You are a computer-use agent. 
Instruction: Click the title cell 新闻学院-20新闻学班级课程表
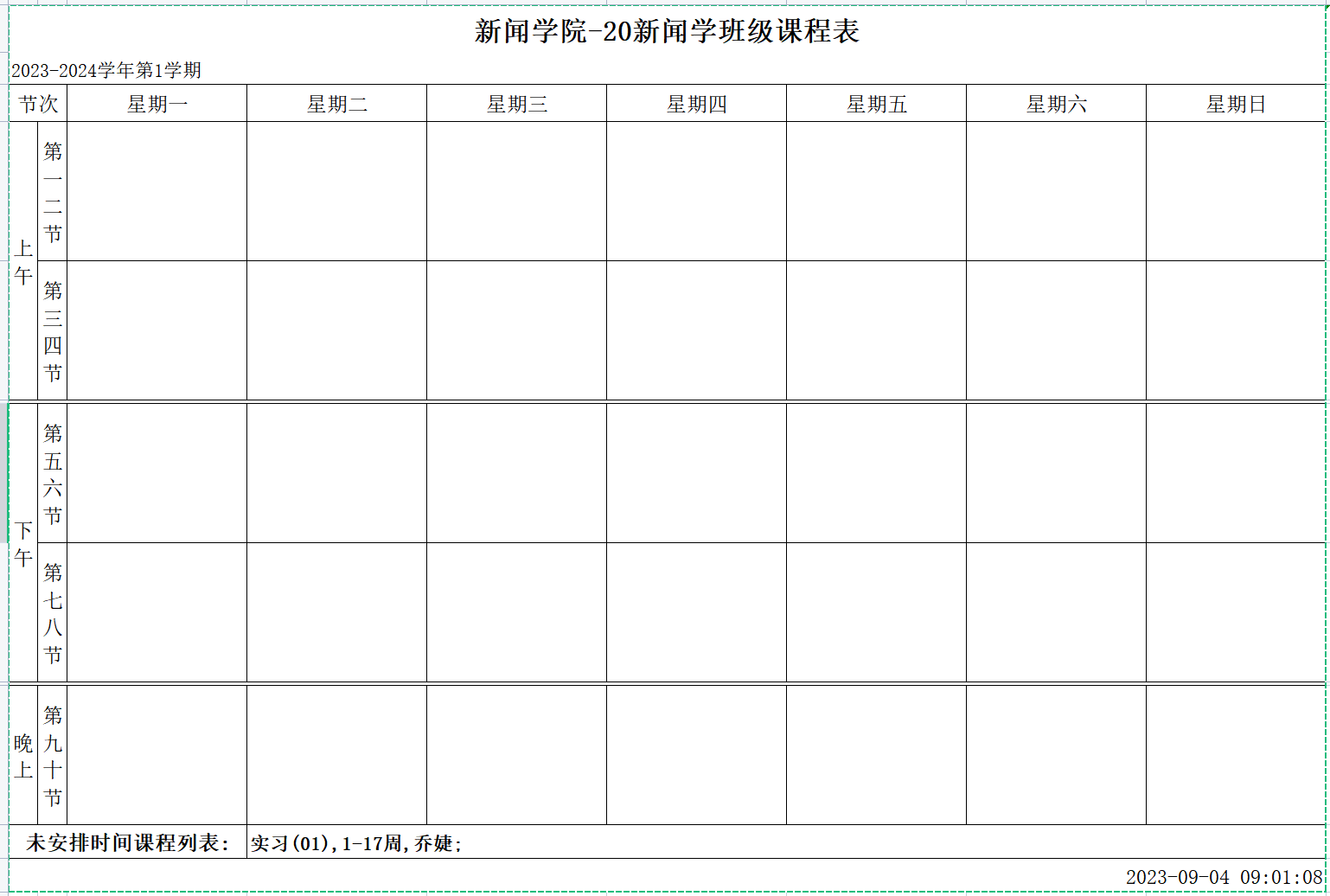click(x=667, y=32)
